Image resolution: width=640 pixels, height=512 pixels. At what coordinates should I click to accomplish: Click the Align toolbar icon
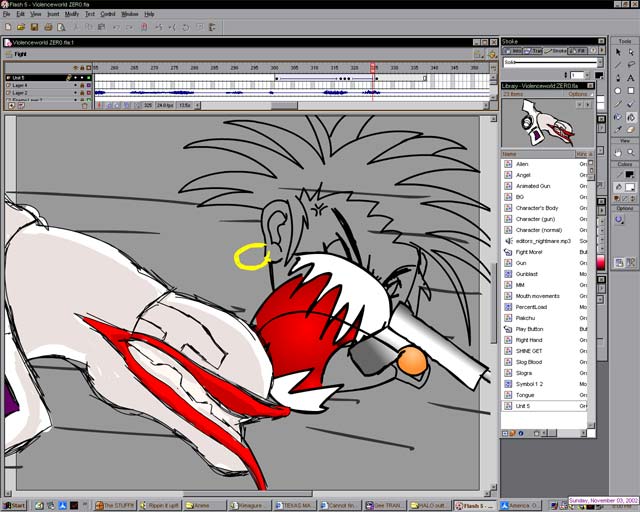pyautogui.click(x=212, y=27)
